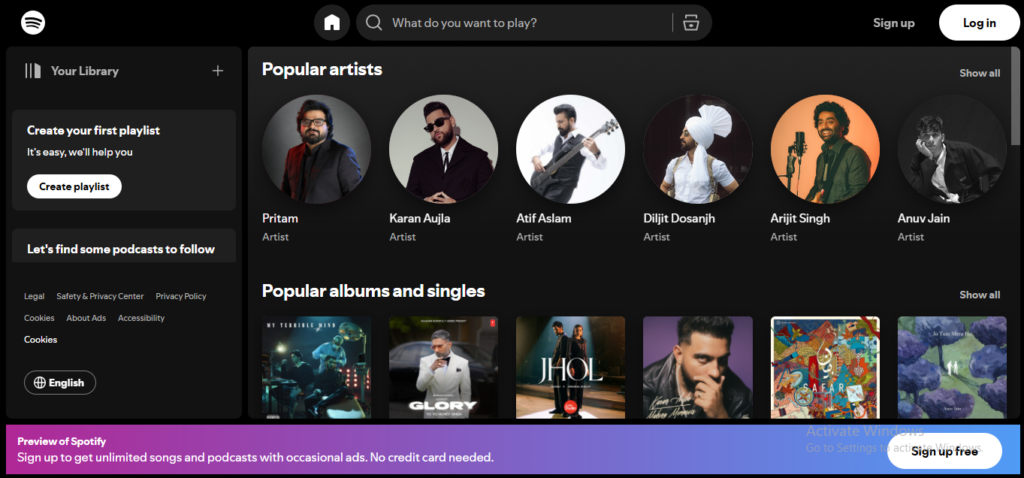Click the search magnifier icon
Viewport: 1024px width, 478px height.
click(x=374, y=23)
